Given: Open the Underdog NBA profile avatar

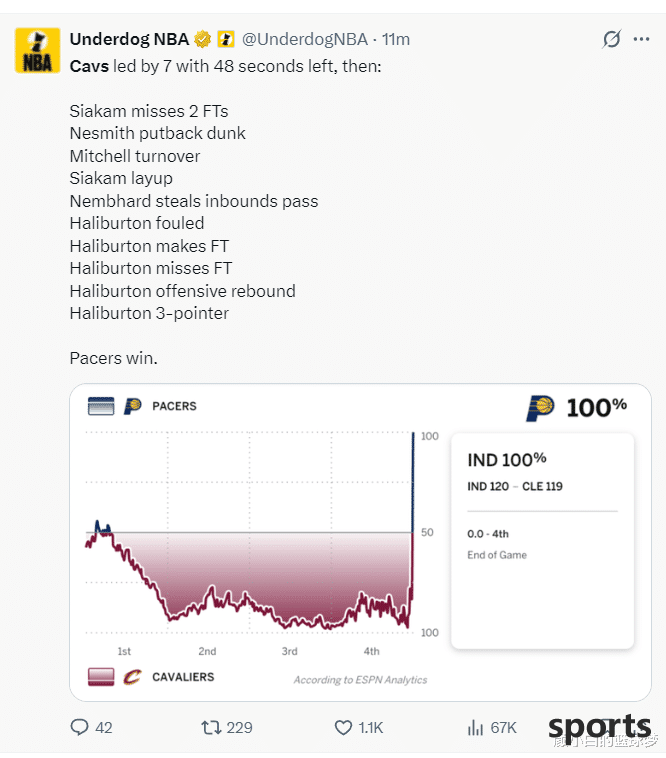Looking at the screenshot, I should coord(38,51).
